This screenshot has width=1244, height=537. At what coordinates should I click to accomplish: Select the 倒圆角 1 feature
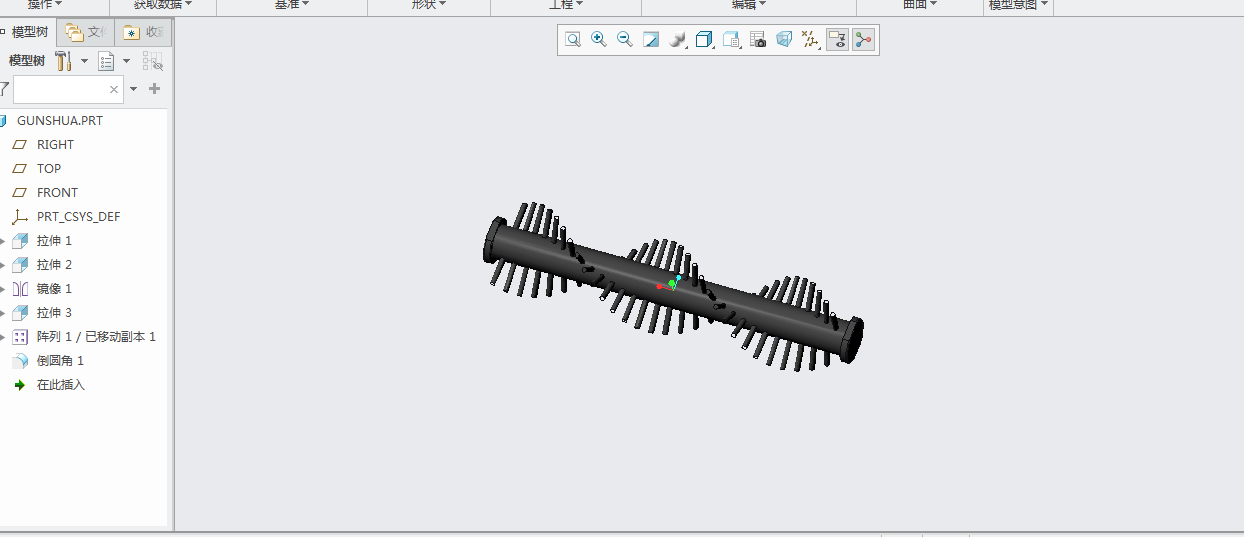tap(60, 360)
